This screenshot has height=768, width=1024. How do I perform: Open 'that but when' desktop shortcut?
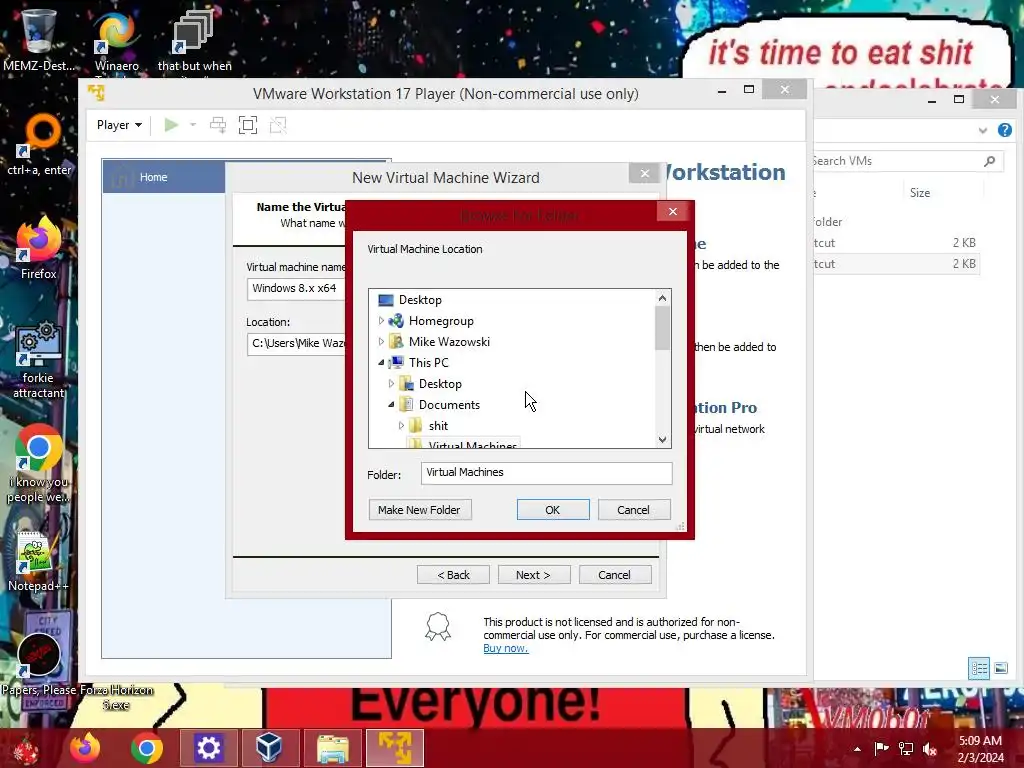coord(194,40)
